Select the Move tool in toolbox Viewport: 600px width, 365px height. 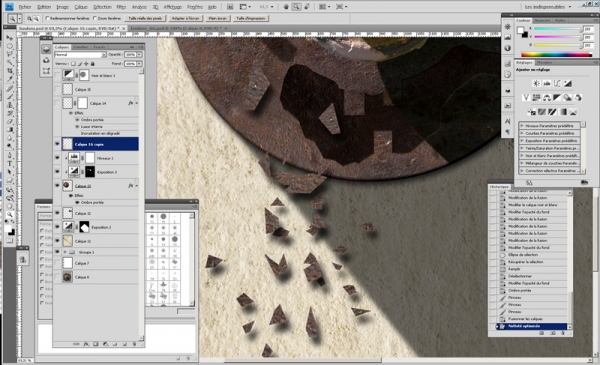tap(10, 37)
